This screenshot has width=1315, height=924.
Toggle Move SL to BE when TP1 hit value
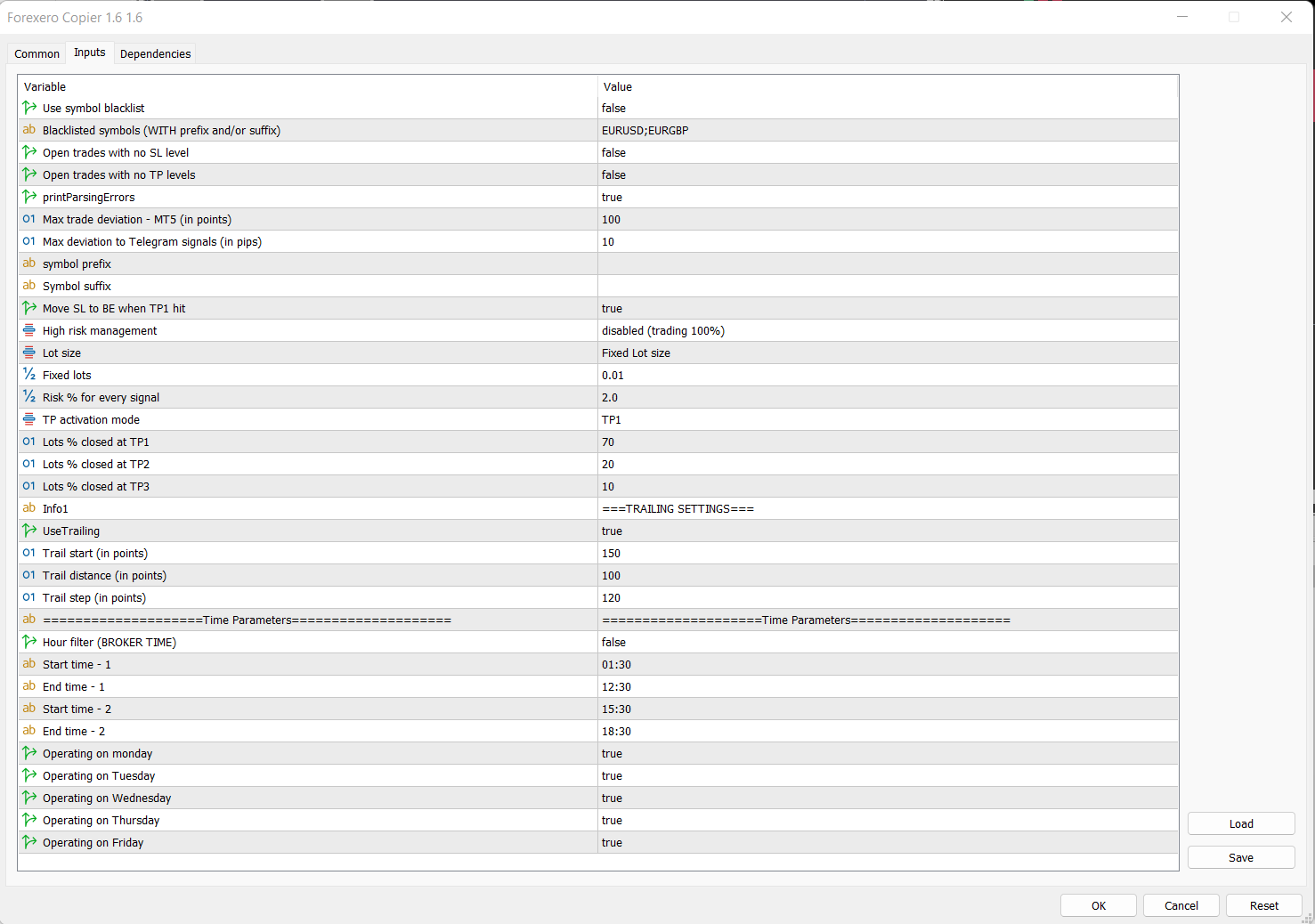(888, 308)
